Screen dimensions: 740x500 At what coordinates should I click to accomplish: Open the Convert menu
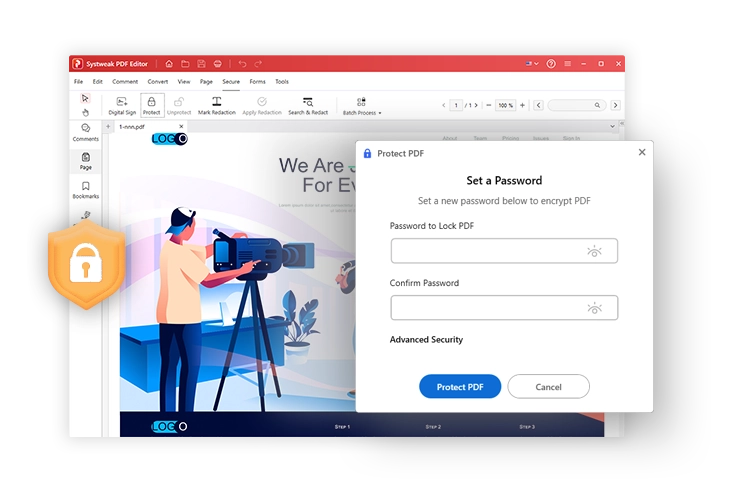tap(158, 82)
